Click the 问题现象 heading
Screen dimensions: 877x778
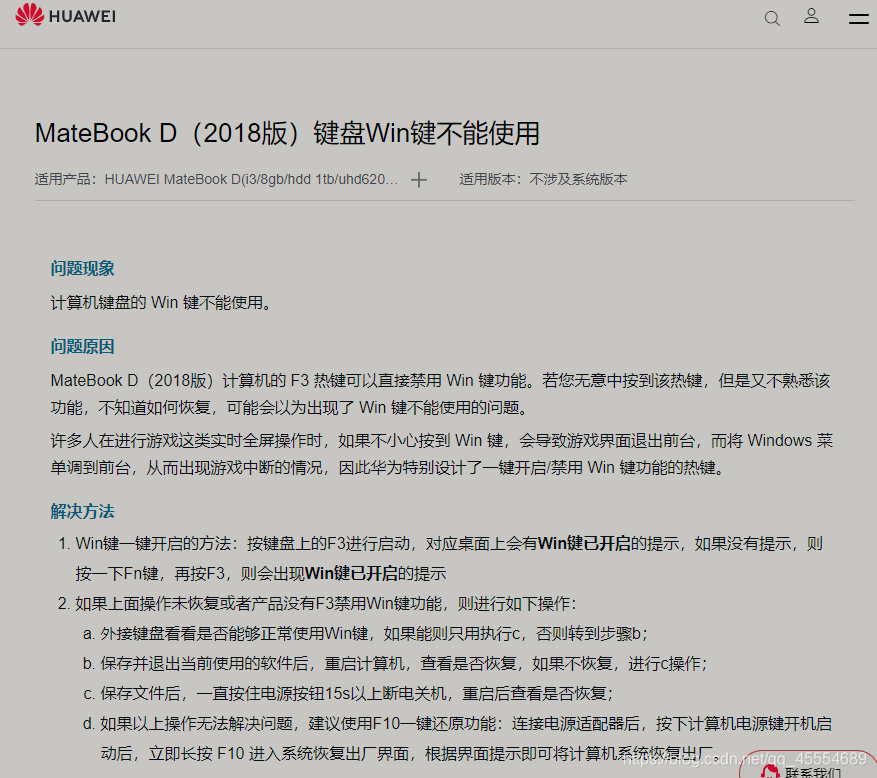pyautogui.click(x=82, y=268)
